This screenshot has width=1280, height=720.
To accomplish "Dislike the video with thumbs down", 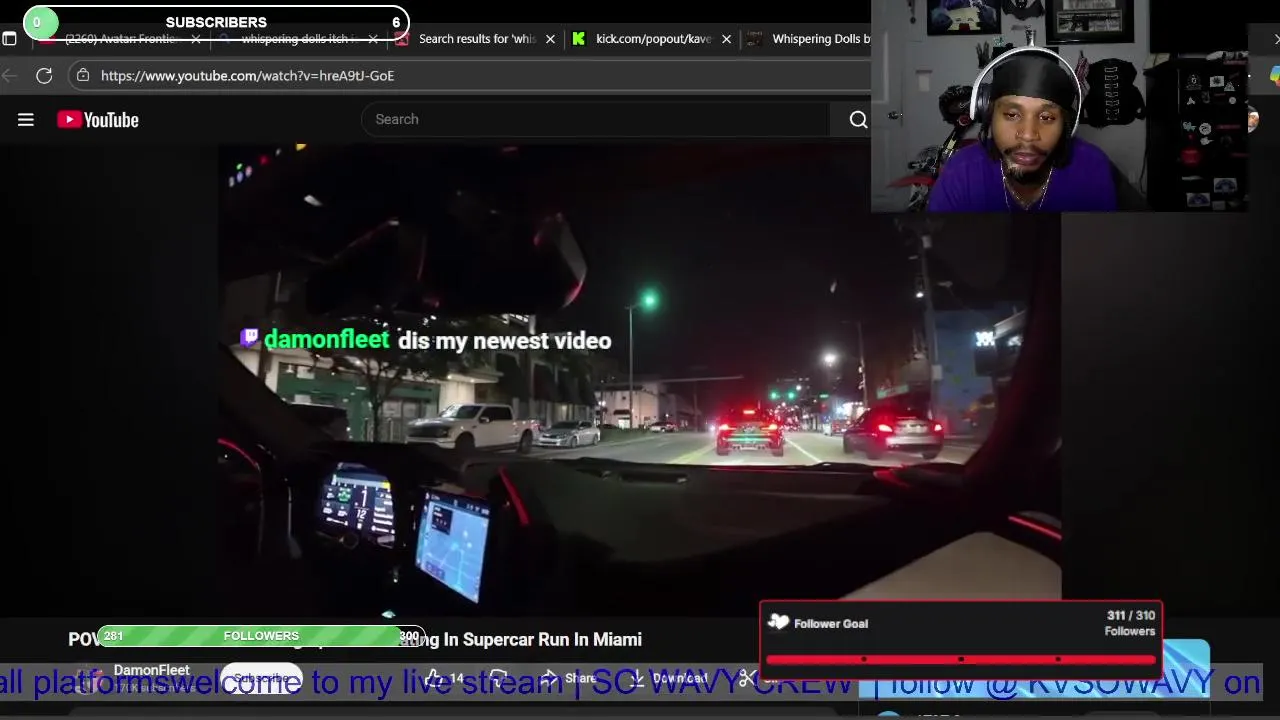I will point(499,678).
